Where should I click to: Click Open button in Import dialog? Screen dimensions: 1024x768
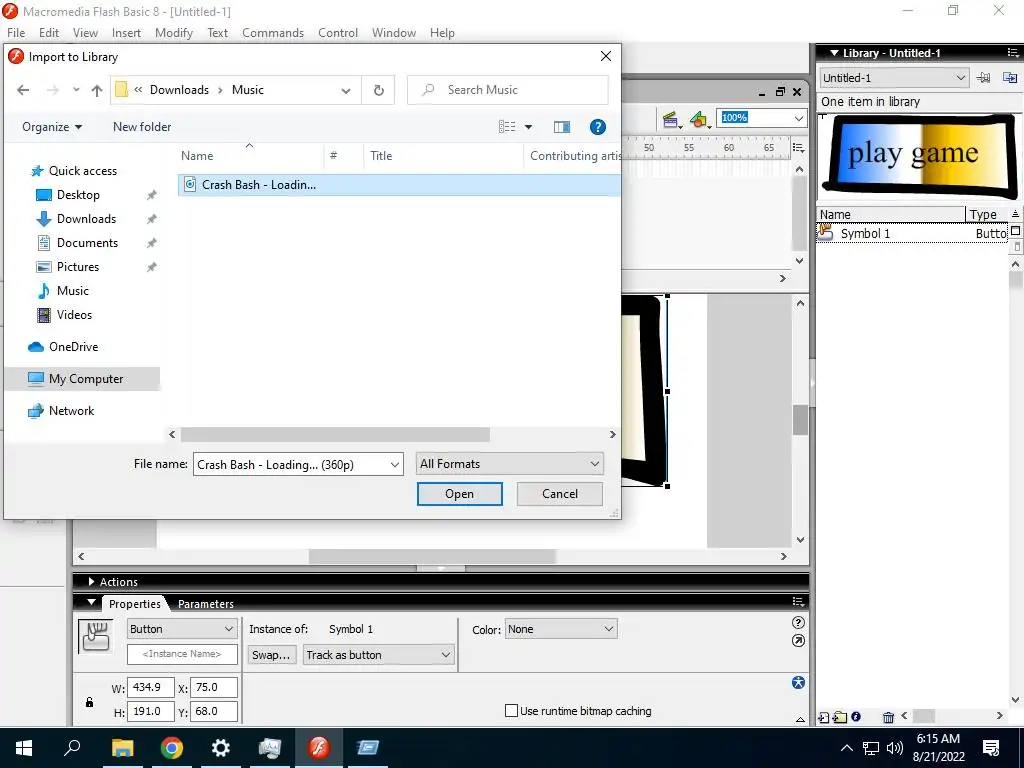coord(460,494)
